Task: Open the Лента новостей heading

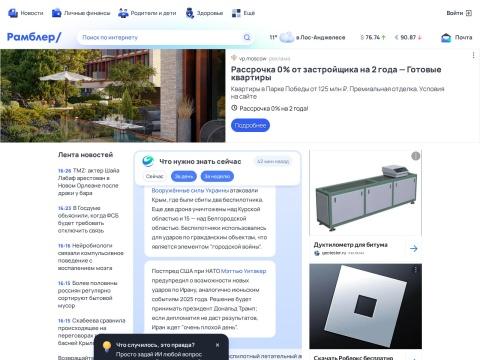Action: [85, 155]
